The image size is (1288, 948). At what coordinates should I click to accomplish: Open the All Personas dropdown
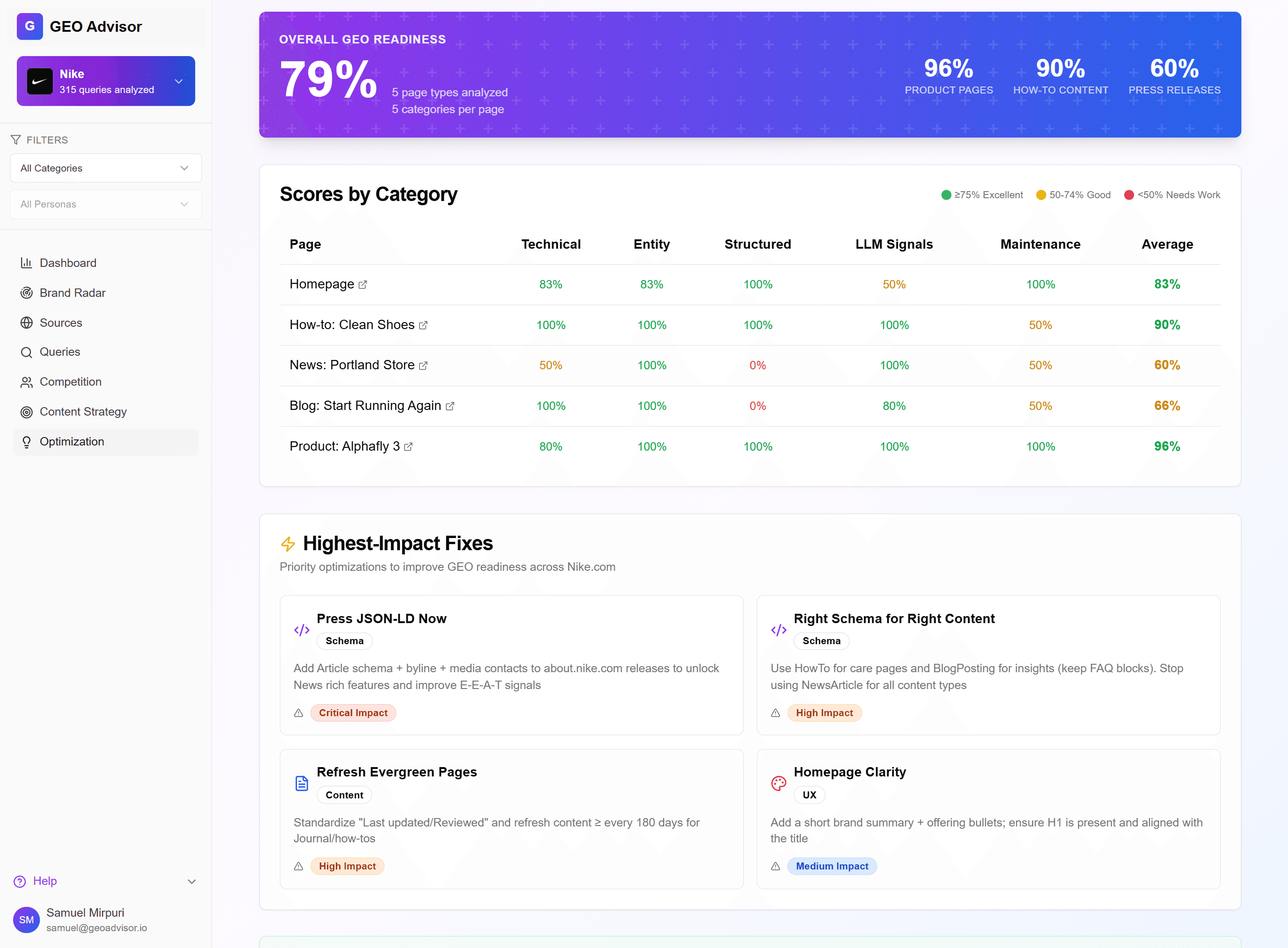pyautogui.click(x=106, y=204)
